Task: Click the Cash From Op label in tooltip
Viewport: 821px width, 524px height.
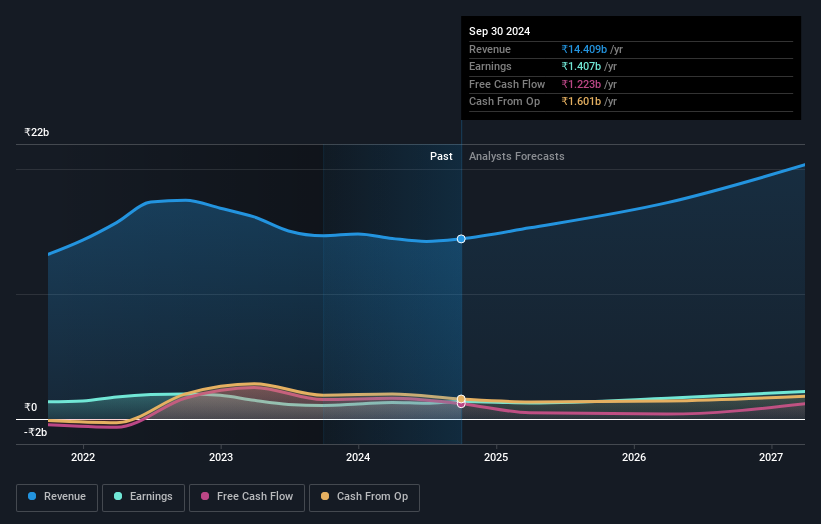Action: (504, 102)
